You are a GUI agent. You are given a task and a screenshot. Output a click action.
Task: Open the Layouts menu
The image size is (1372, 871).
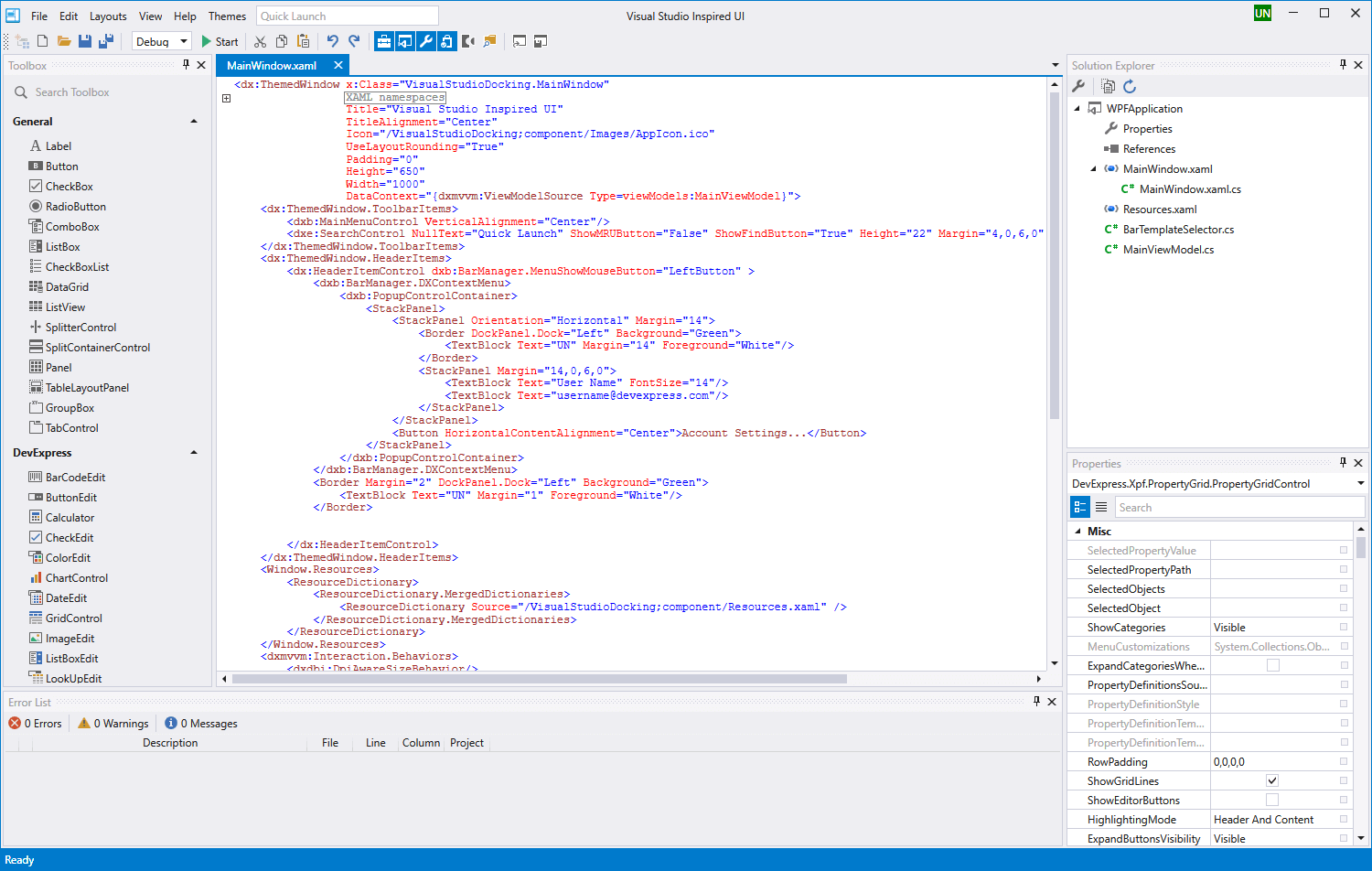(108, 16)
